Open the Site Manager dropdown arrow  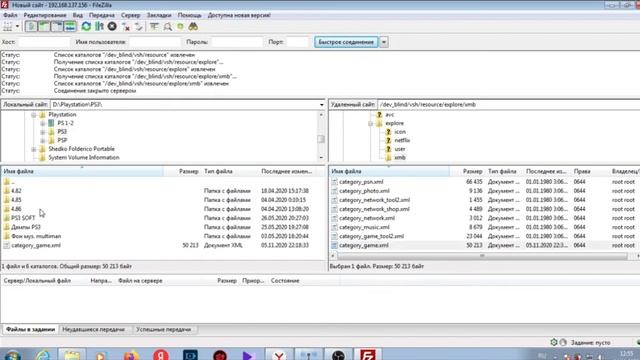(x=17, y=27)
